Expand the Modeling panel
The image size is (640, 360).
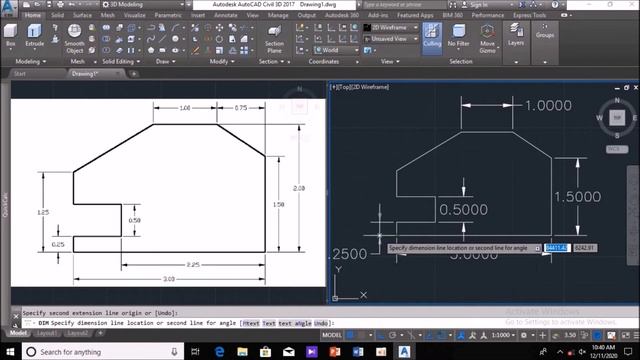(31, 61)
